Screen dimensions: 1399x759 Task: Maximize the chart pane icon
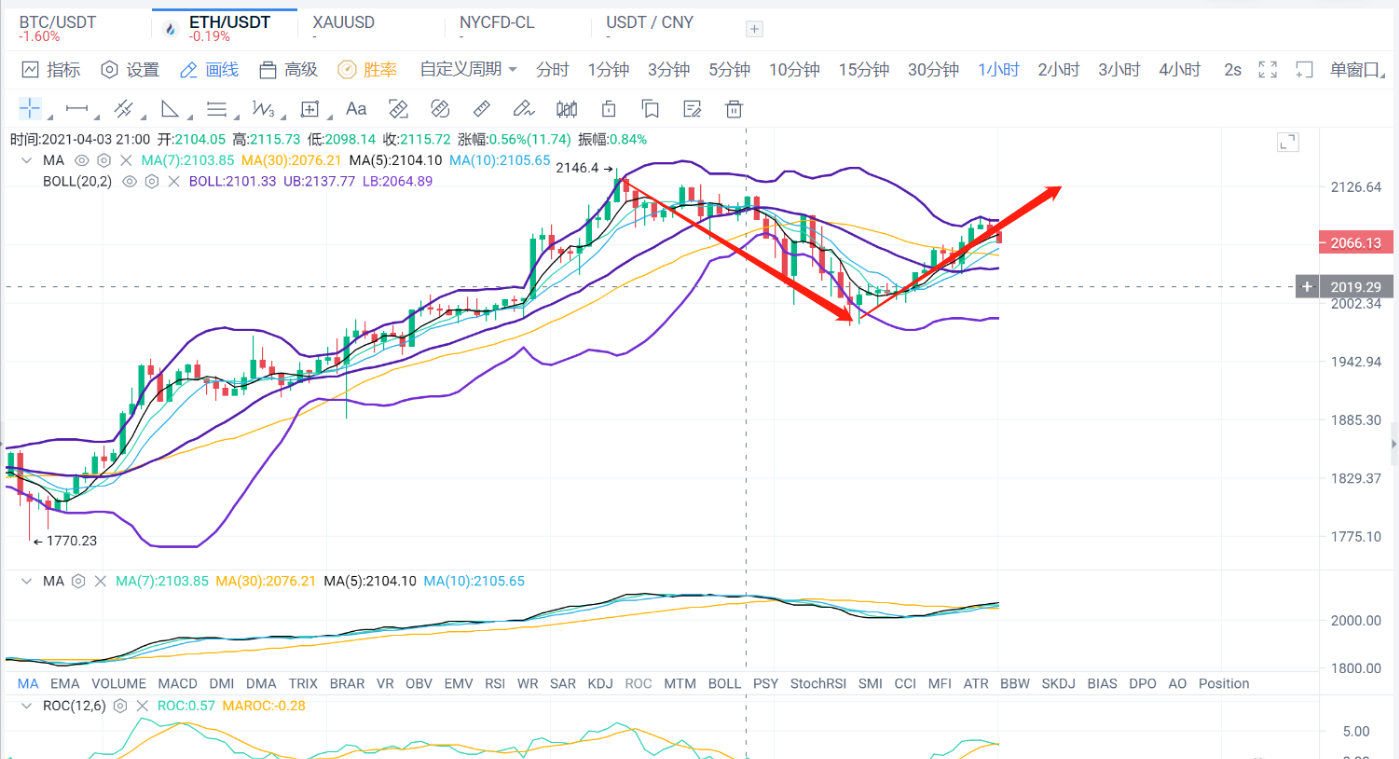click(x=1288, y=143)
